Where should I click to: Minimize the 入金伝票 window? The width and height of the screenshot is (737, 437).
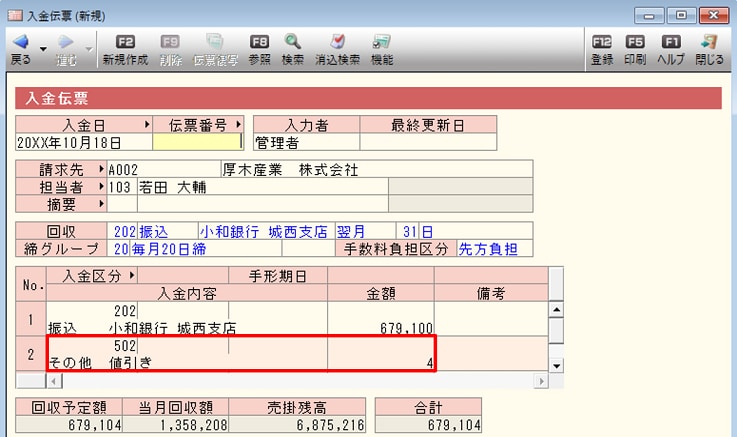click(649, 16)
